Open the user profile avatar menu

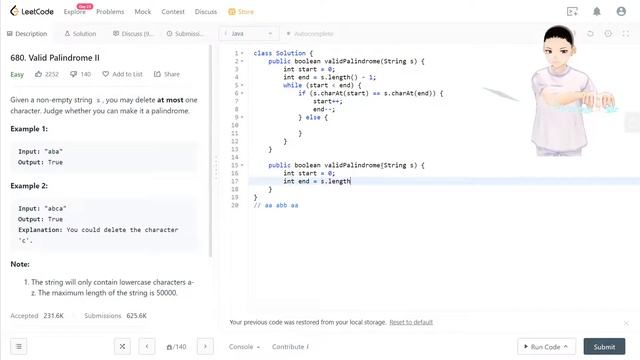click(621, 11)
